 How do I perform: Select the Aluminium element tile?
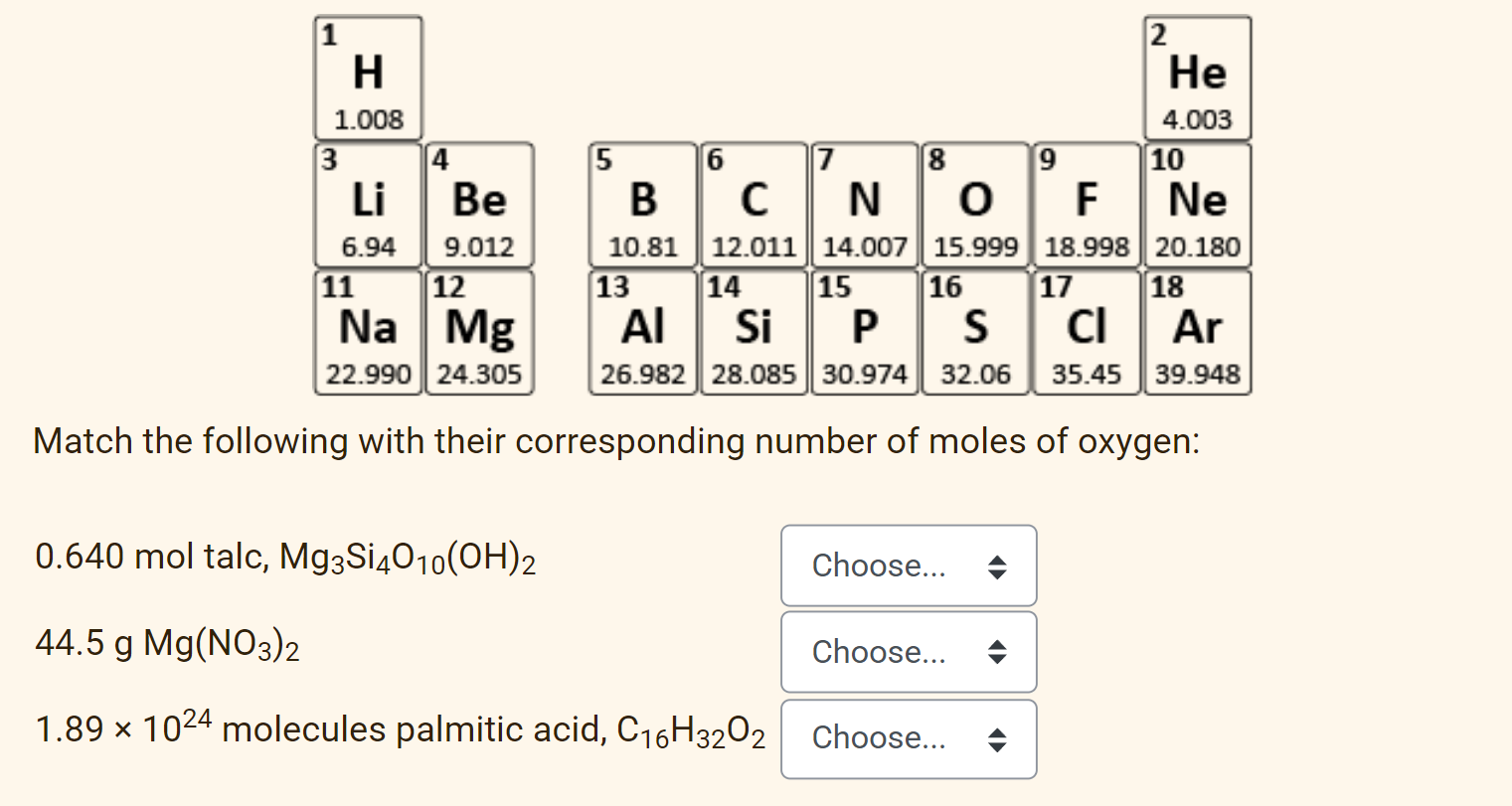click(643, 332)
